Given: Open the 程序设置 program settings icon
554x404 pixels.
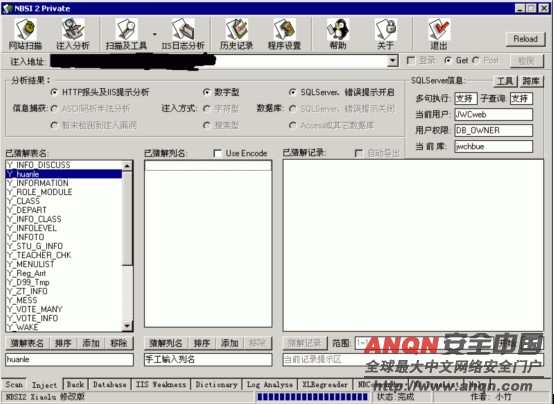Looking at the screenshot, I should (284, 34).
